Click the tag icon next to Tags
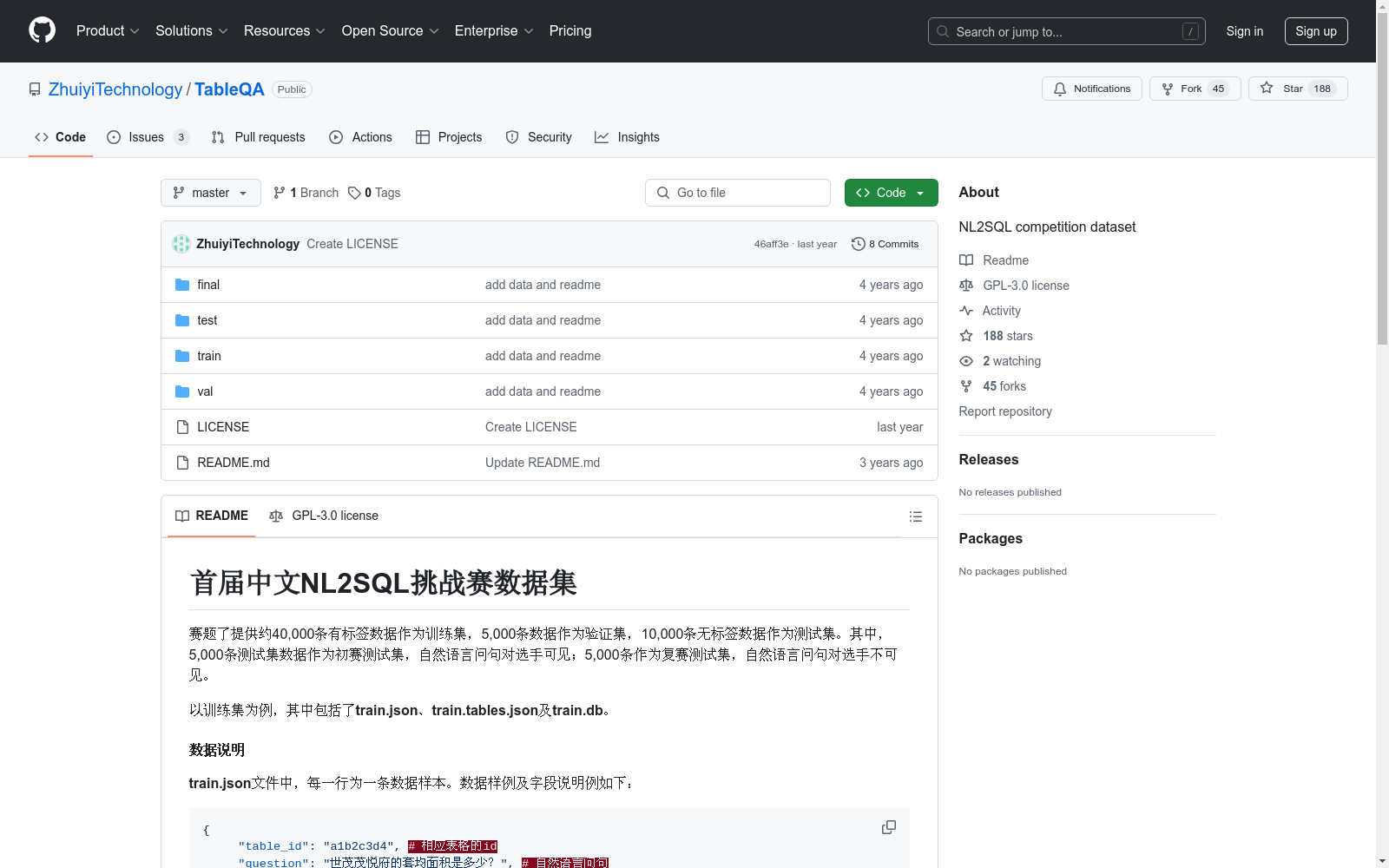Screen dimensions: 1389x868 point(354,193)
